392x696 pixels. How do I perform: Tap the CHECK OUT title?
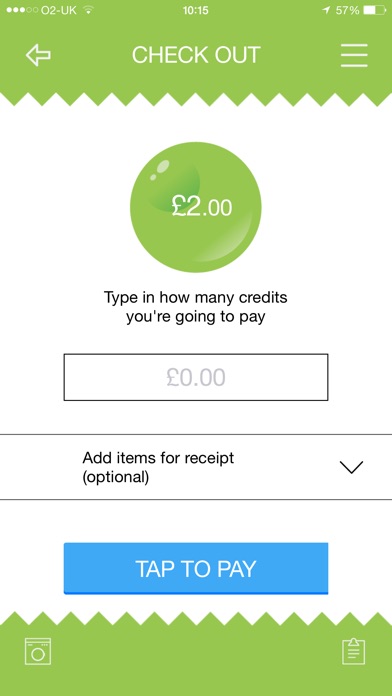[196, 55]
